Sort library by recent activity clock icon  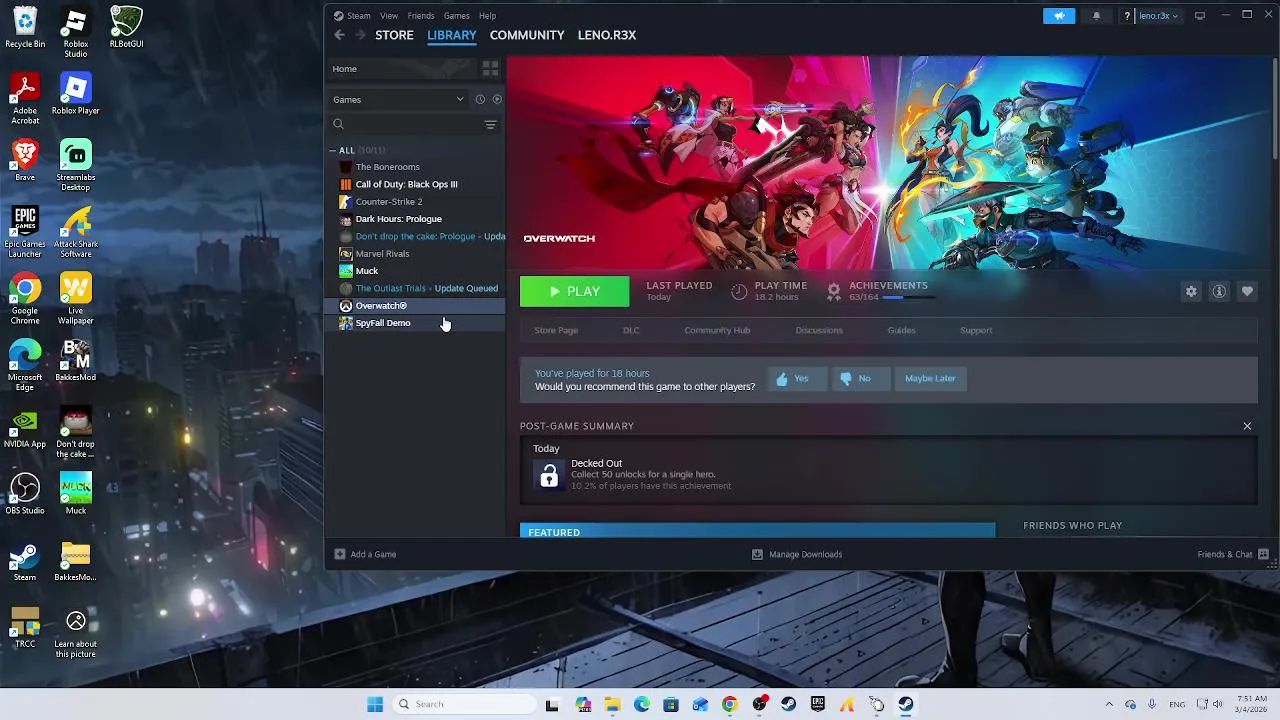click(x=480, y=99)
